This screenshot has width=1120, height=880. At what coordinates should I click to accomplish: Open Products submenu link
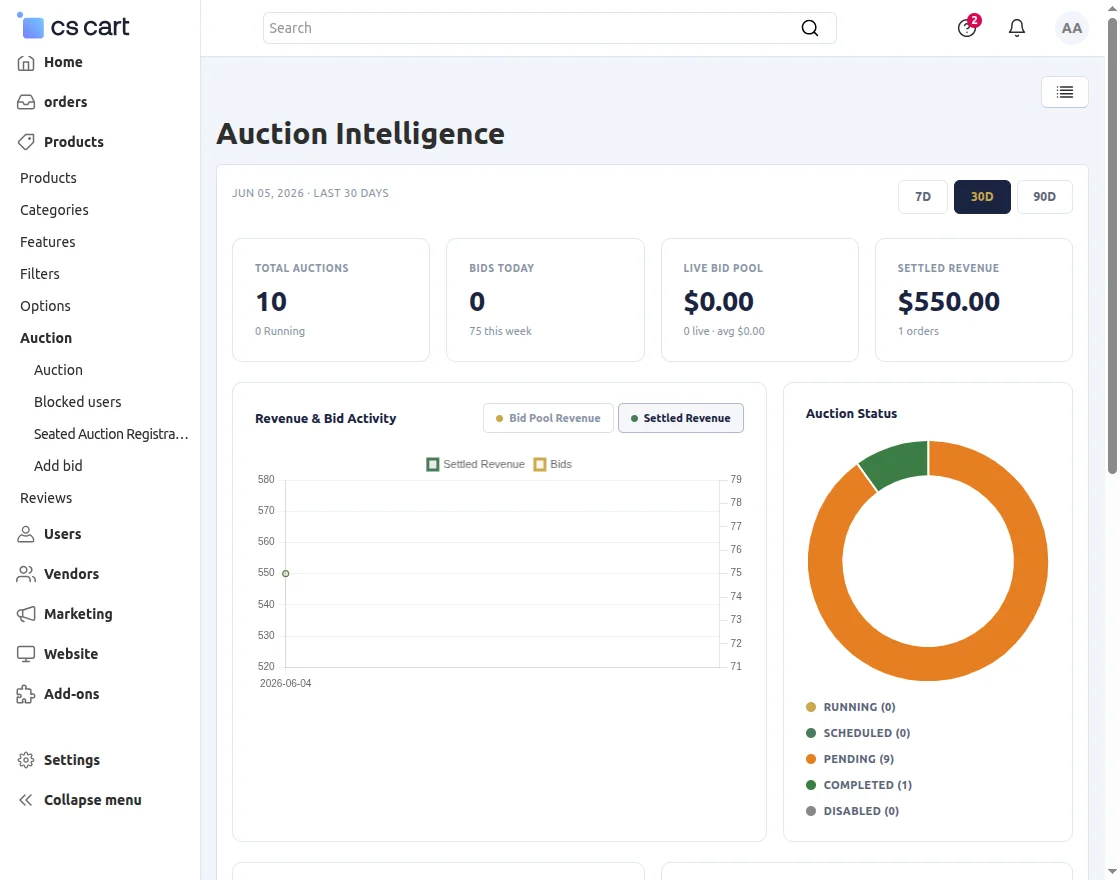pyautogui.click(x=48, y=178)
